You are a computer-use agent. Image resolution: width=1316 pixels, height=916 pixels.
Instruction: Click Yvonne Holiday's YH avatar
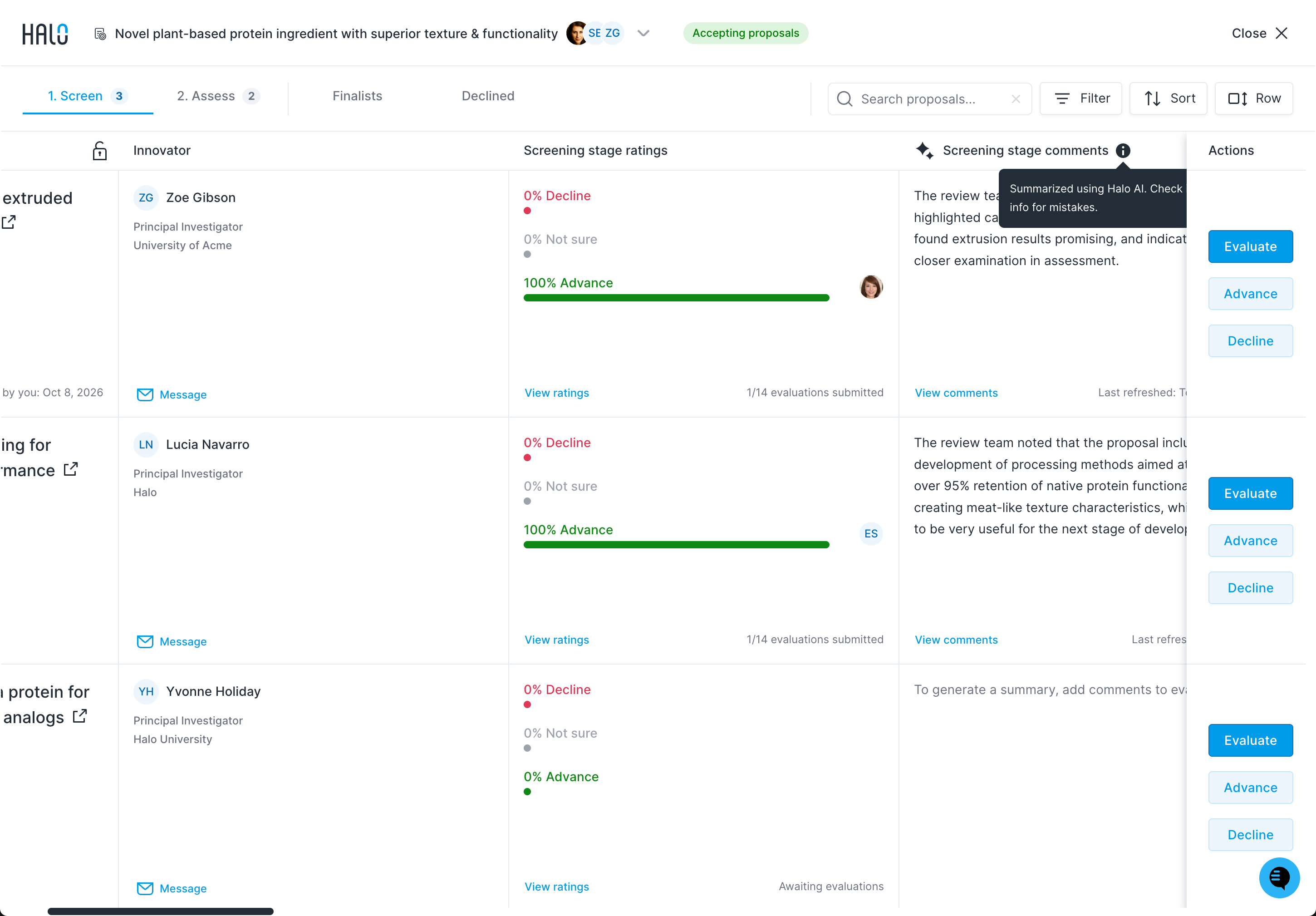point(146,692)
